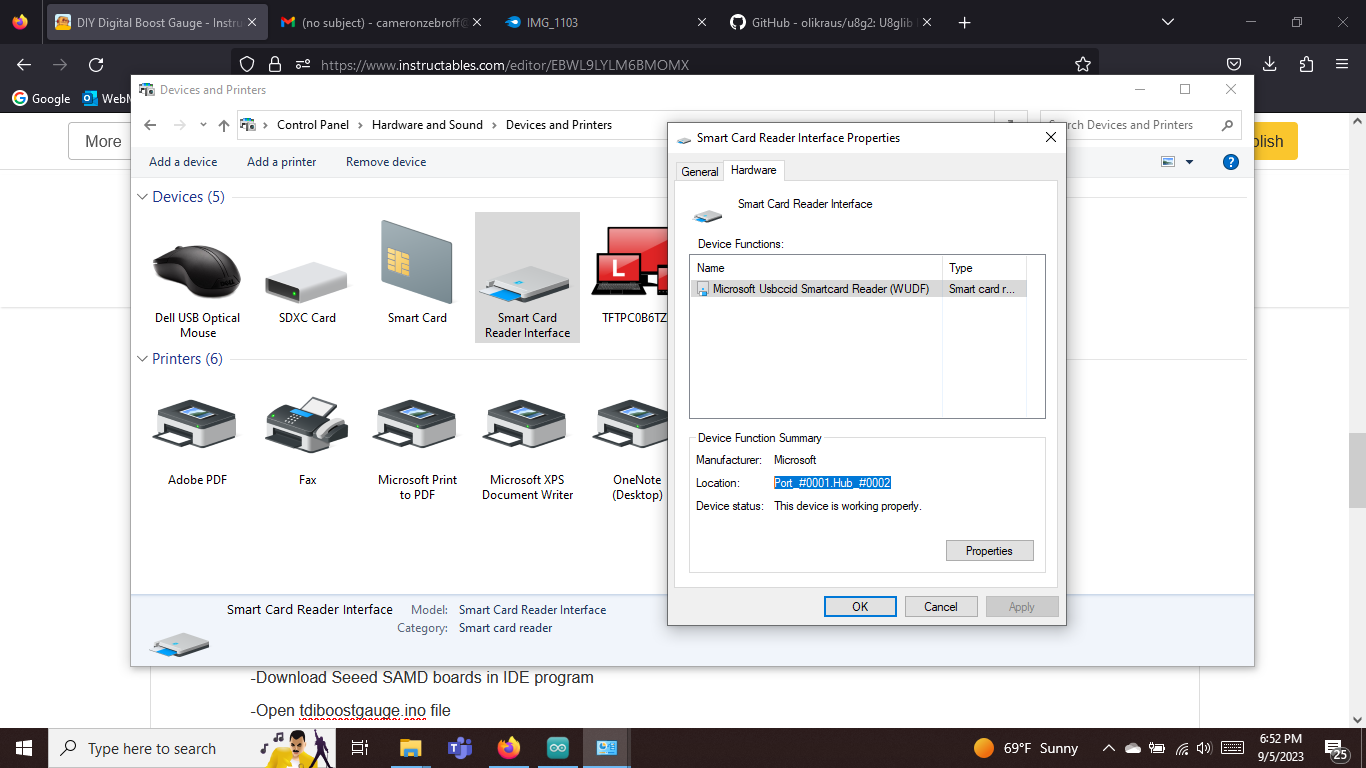Go up one level in Control Panel

coord(224,125)
